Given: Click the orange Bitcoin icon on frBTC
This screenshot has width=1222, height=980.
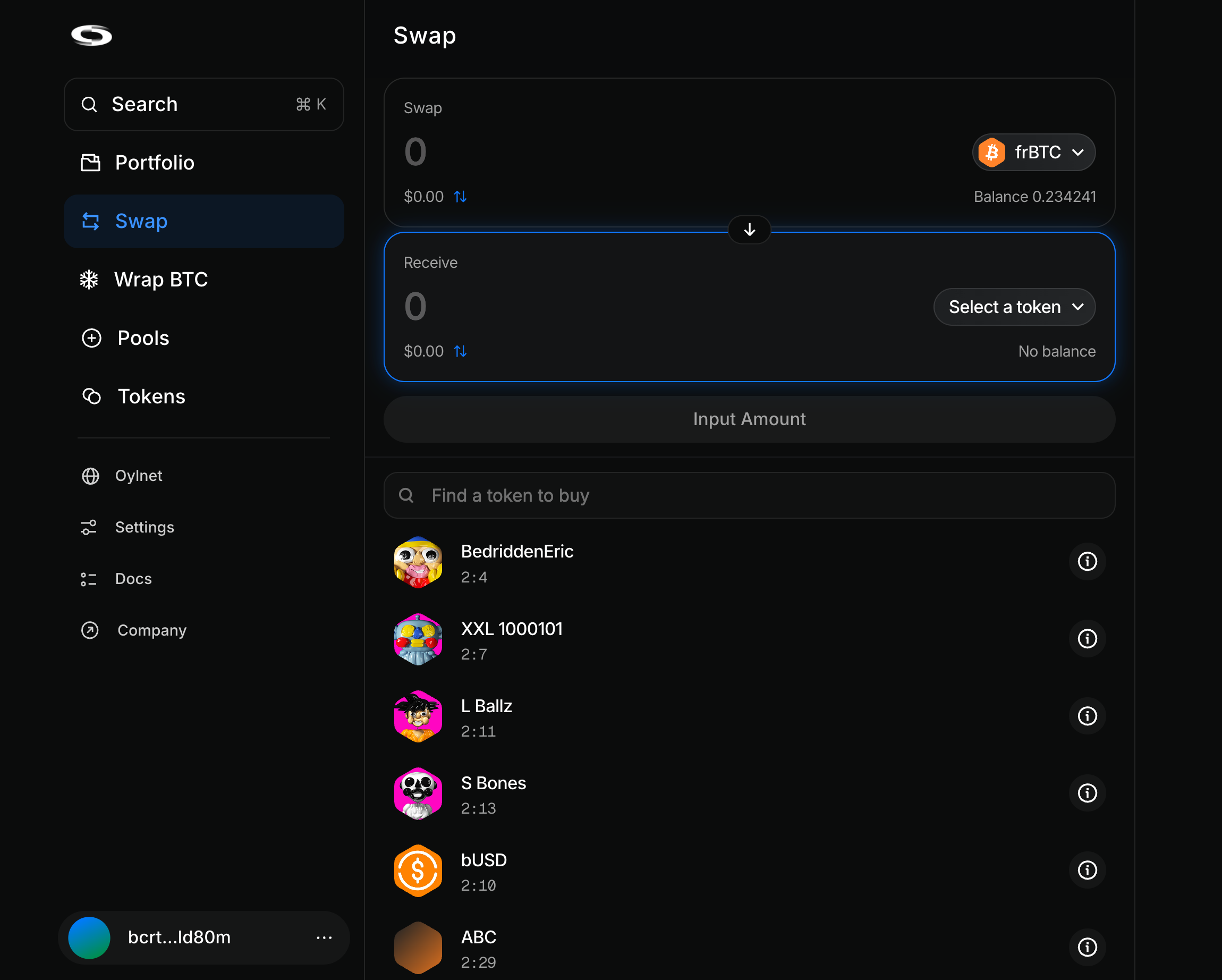Looking at the screenshot, I should click(992, 152).
